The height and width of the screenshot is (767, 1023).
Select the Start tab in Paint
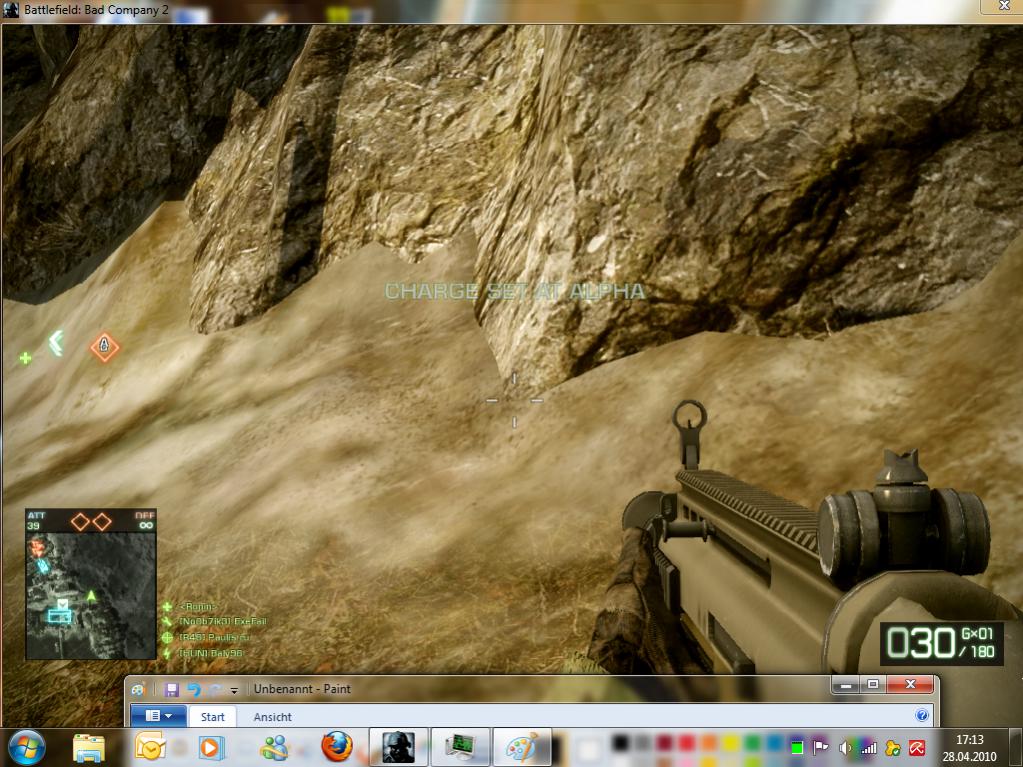pos(213,717)
